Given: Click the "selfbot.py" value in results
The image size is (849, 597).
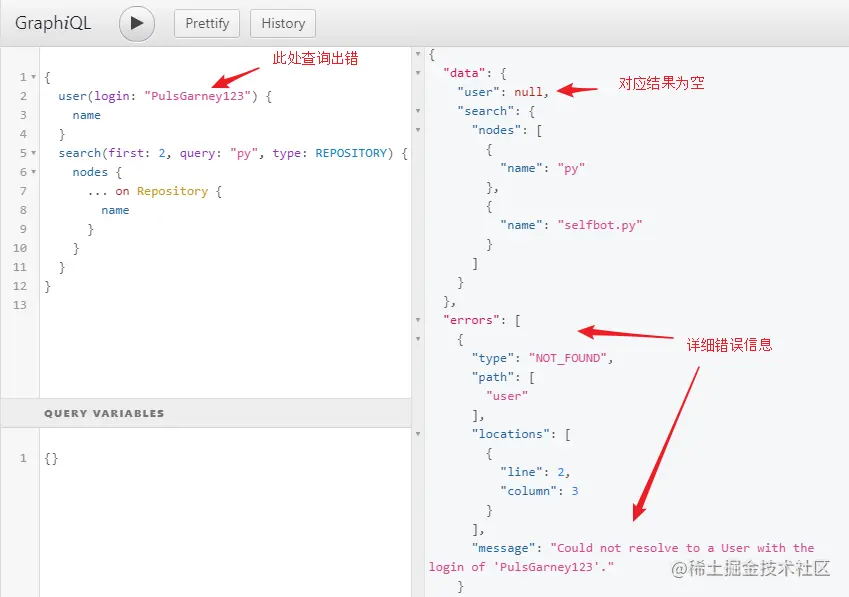Looking at the screenshot, I should (x=600, y=225).
